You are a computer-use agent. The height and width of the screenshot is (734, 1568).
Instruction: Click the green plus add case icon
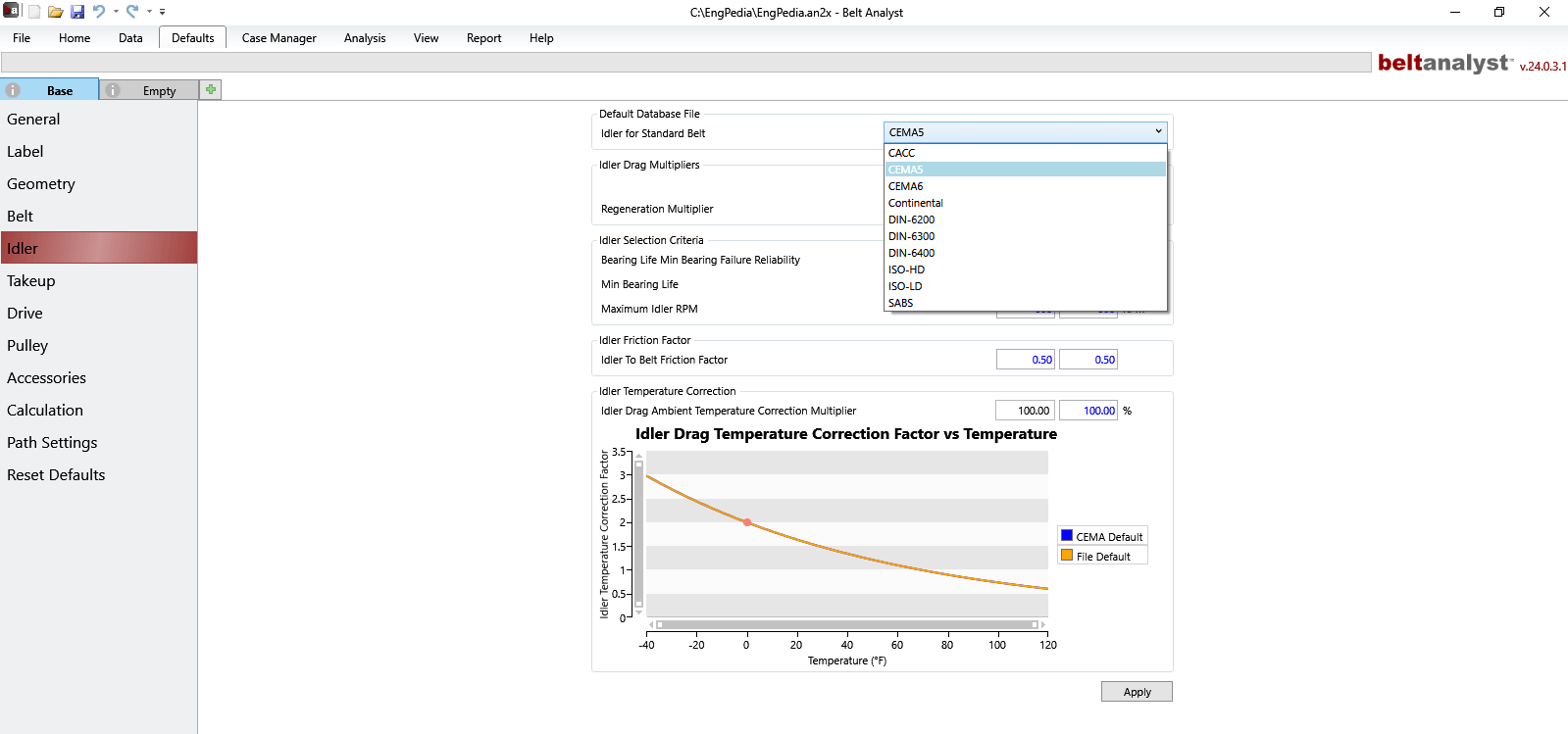210,89
